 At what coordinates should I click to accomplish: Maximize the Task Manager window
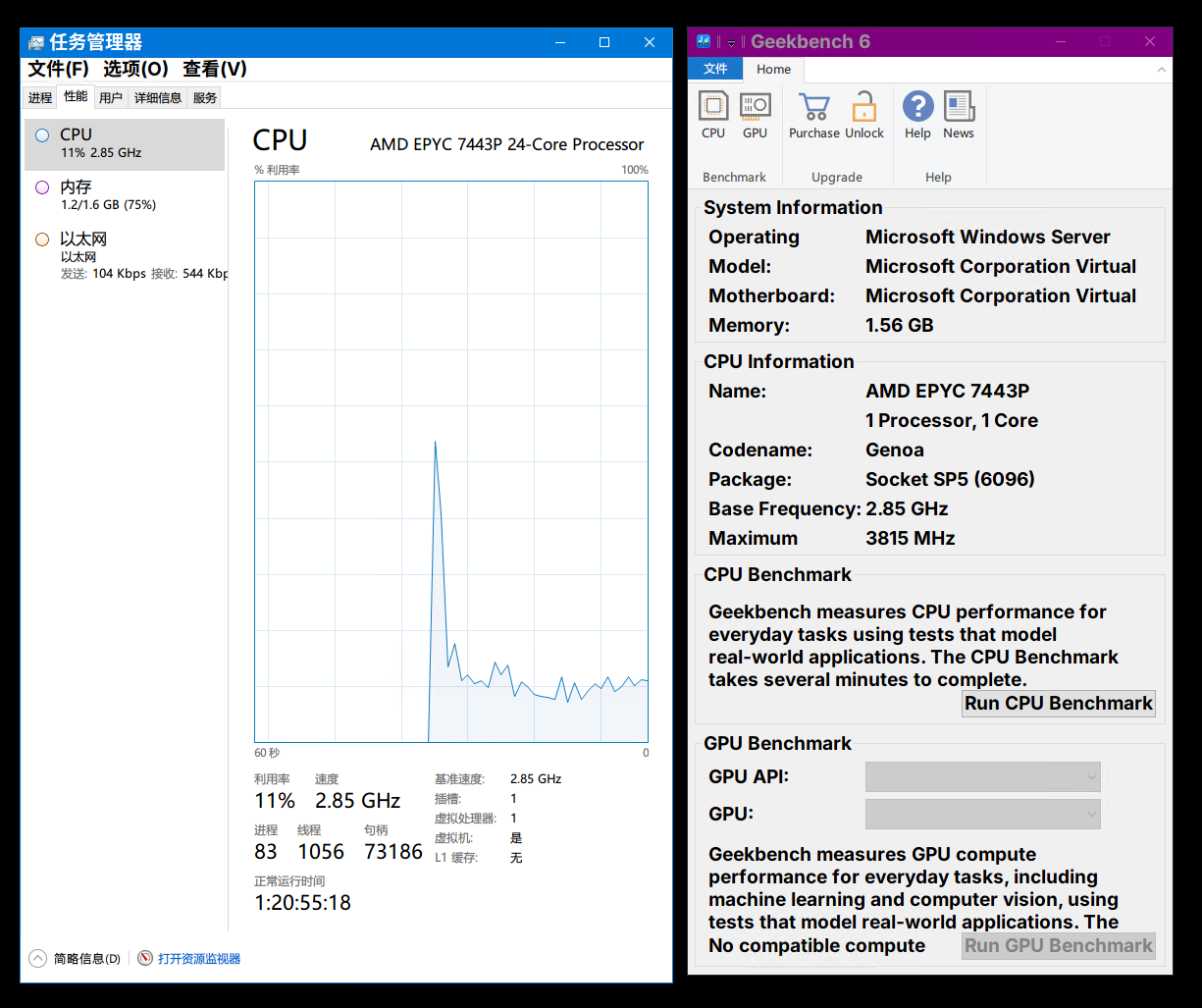coord(604,42)
